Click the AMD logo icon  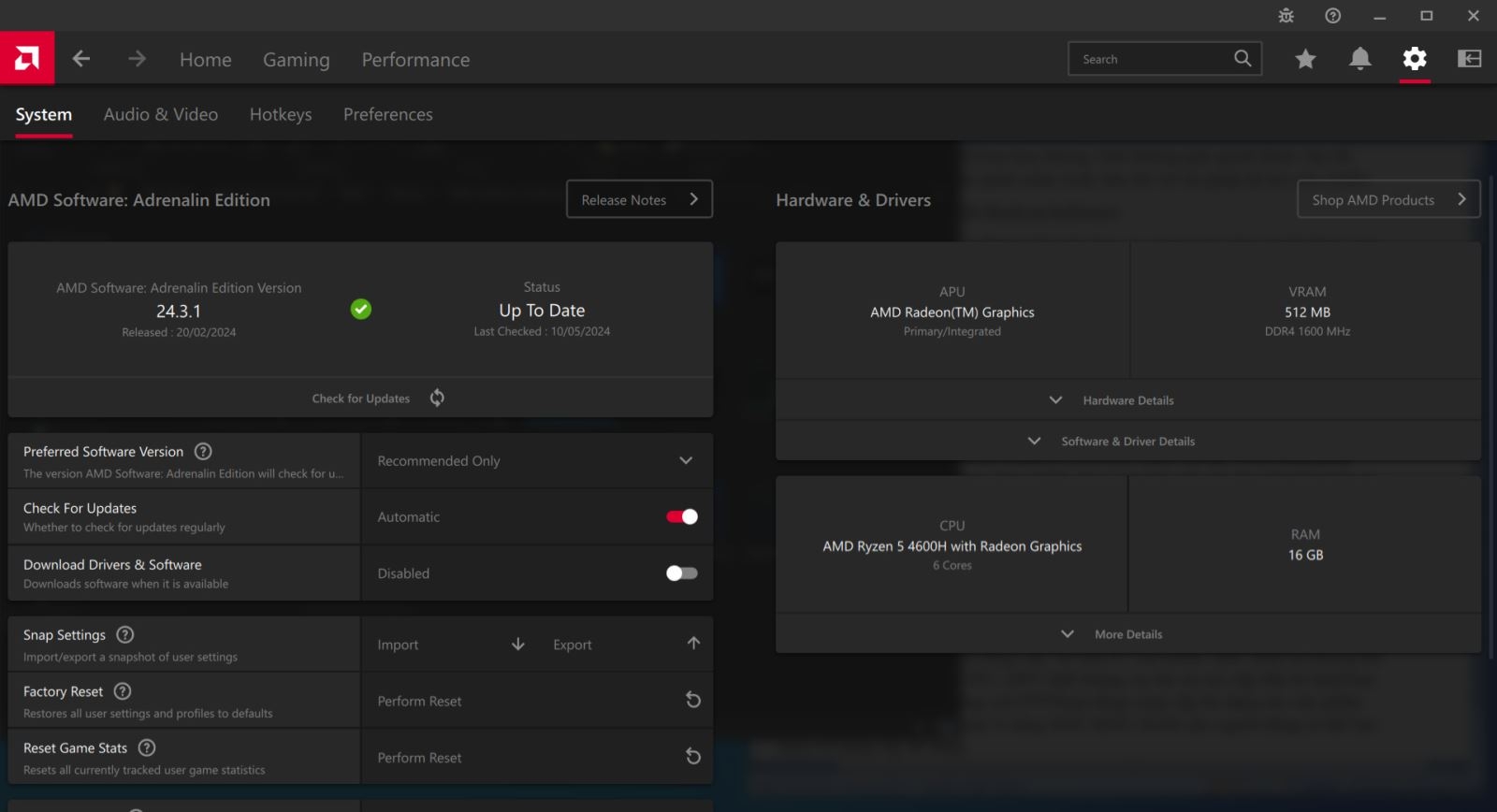[27, 59]
